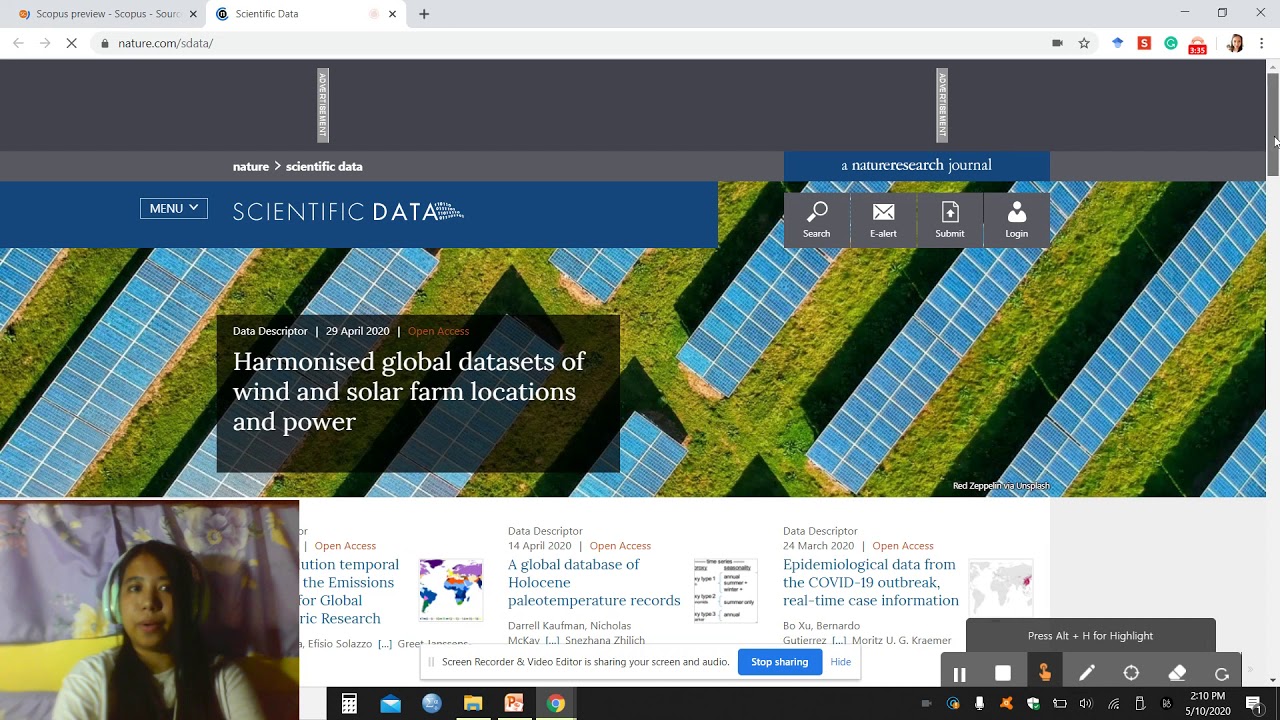Close the Scopus preview tab
This screenshot has height=720, width=1280.
click(193, 14)
